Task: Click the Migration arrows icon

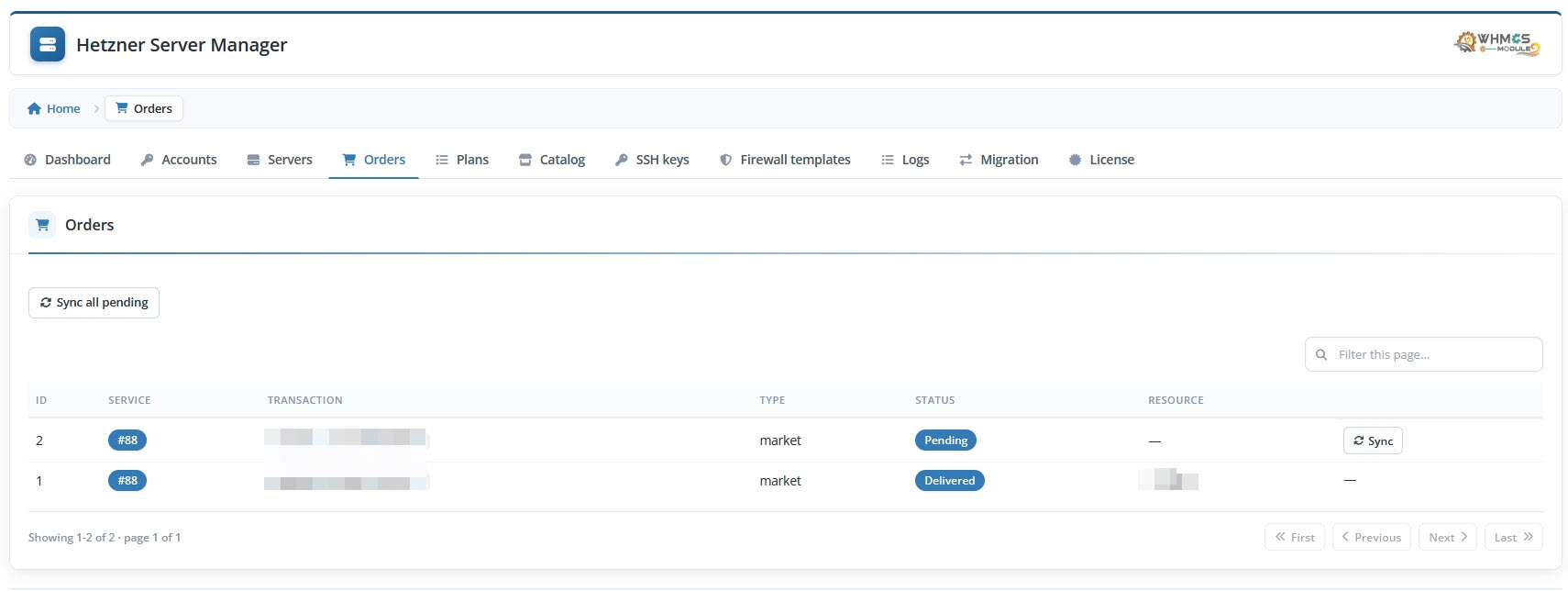Action: [x=966, y=160]
